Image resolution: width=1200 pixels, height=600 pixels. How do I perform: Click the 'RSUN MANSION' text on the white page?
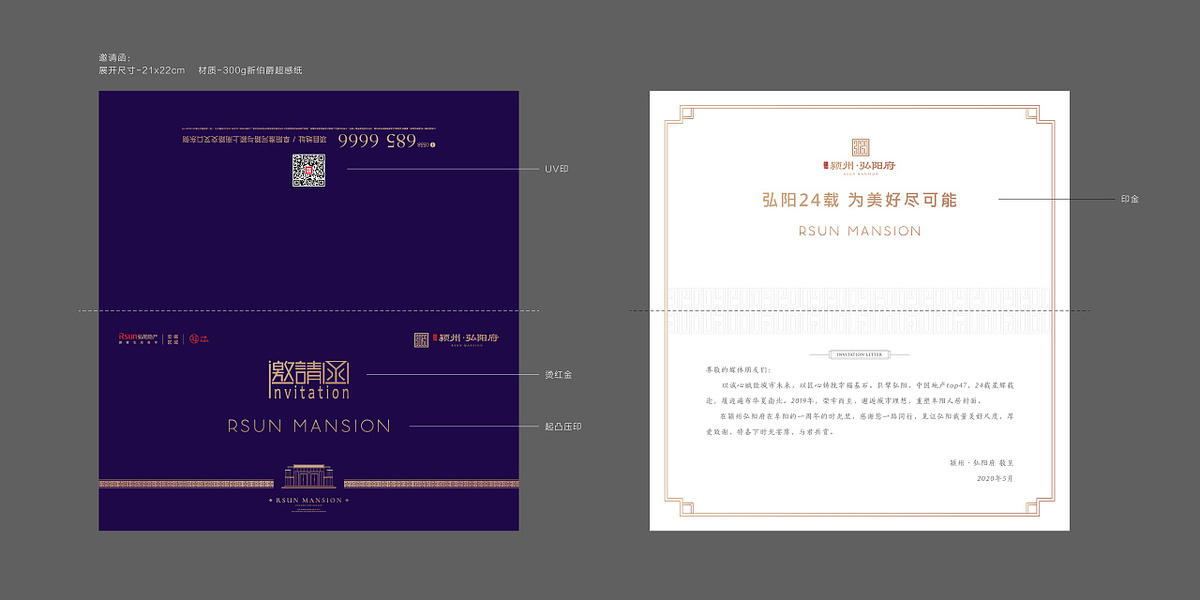point(860,231)
